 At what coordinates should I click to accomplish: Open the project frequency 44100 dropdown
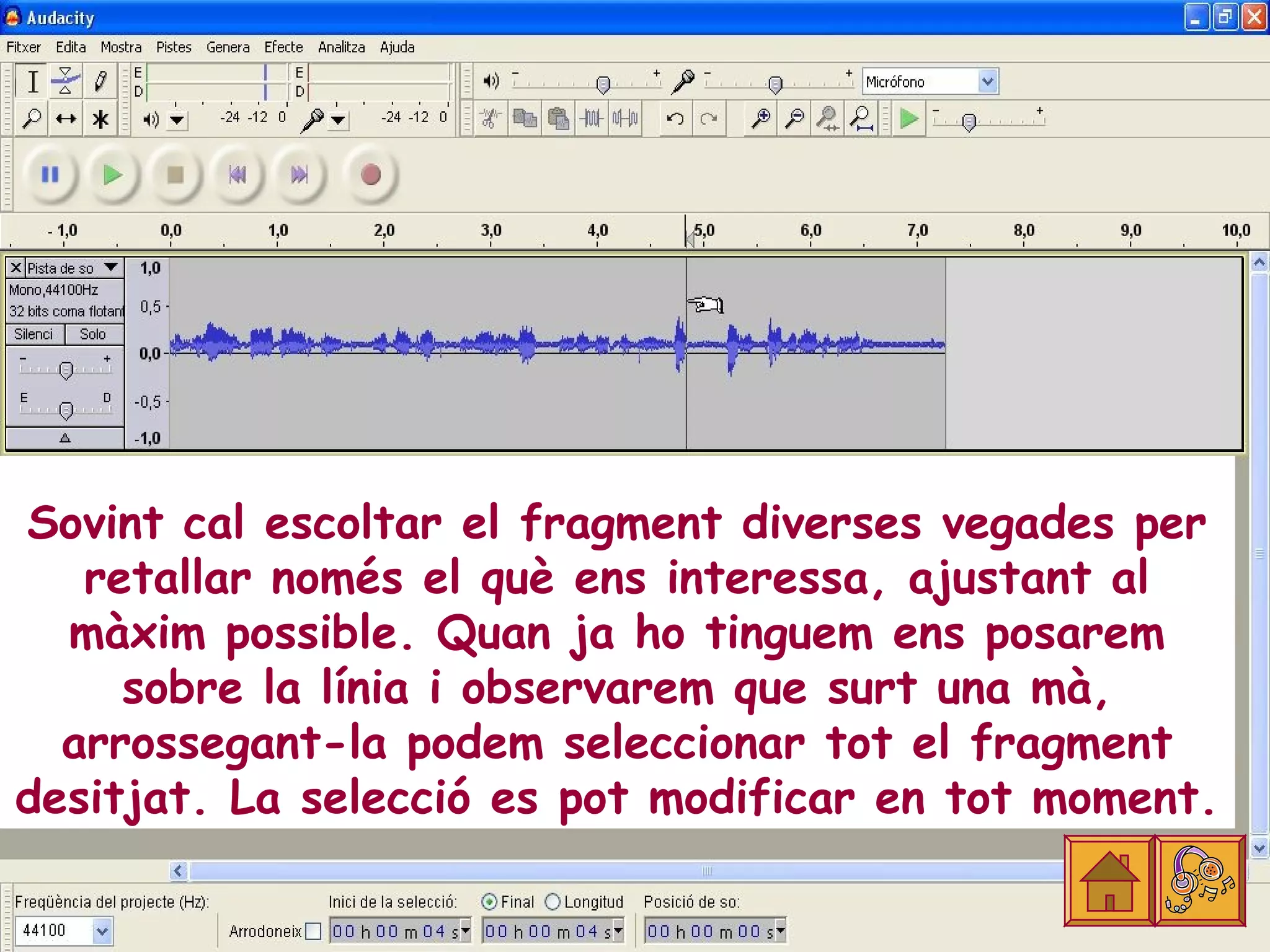click(102, 930)
